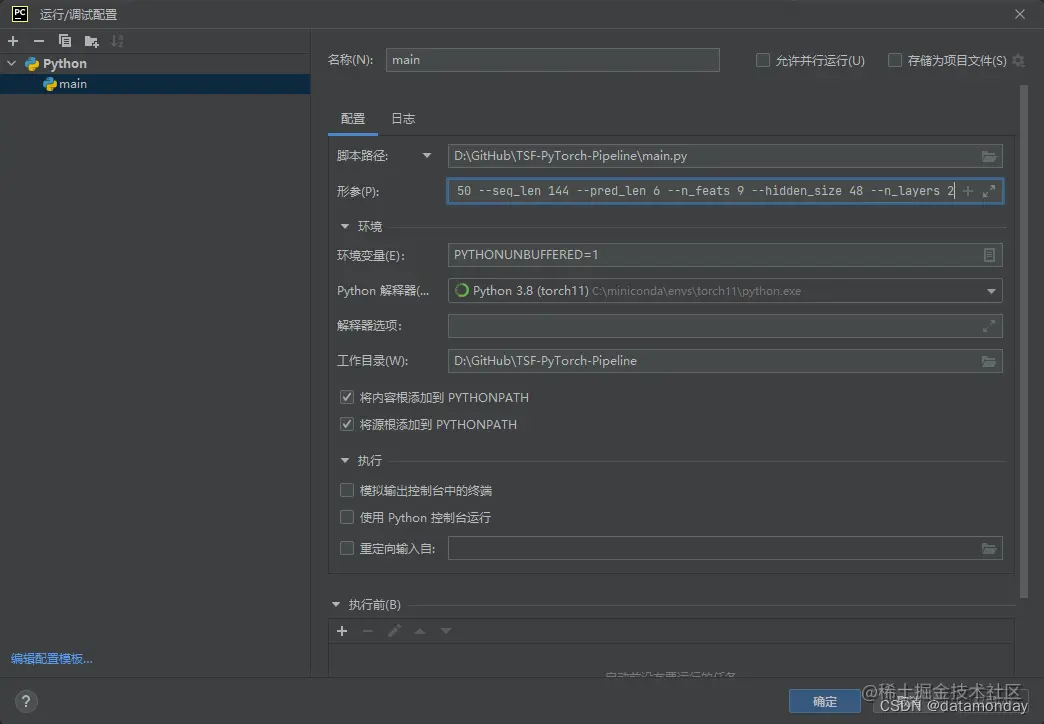Open edit configuration templates link

(52, 659)
